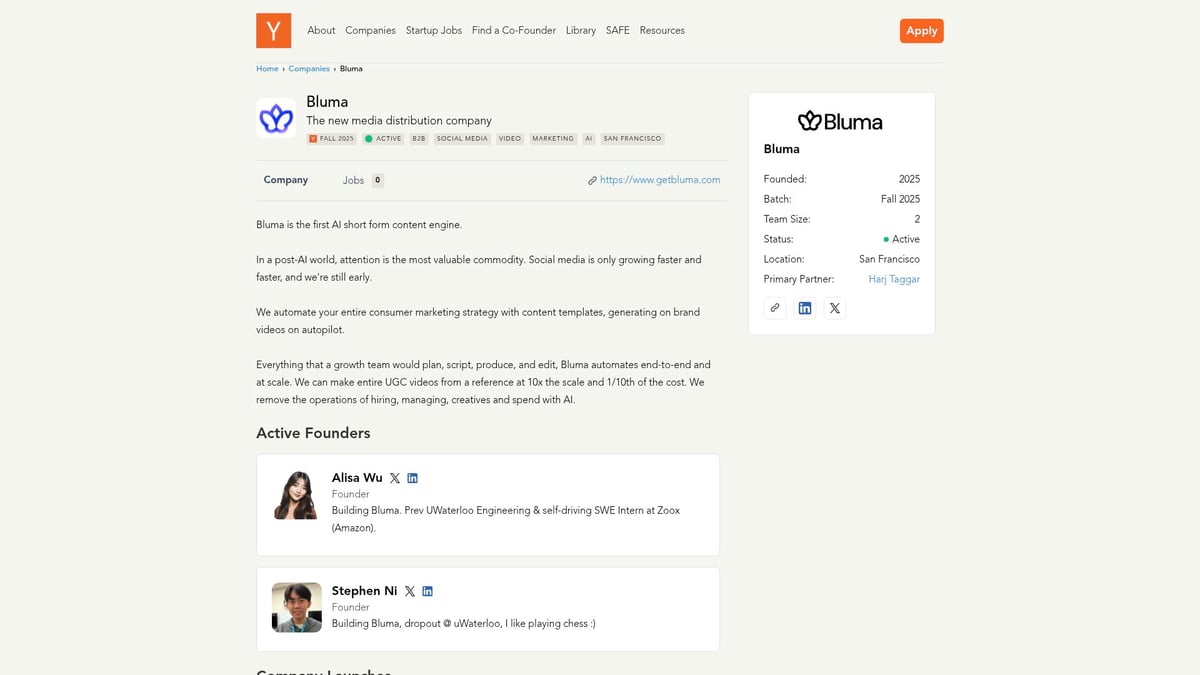Click Alisa Wu's profile photo

296,494
